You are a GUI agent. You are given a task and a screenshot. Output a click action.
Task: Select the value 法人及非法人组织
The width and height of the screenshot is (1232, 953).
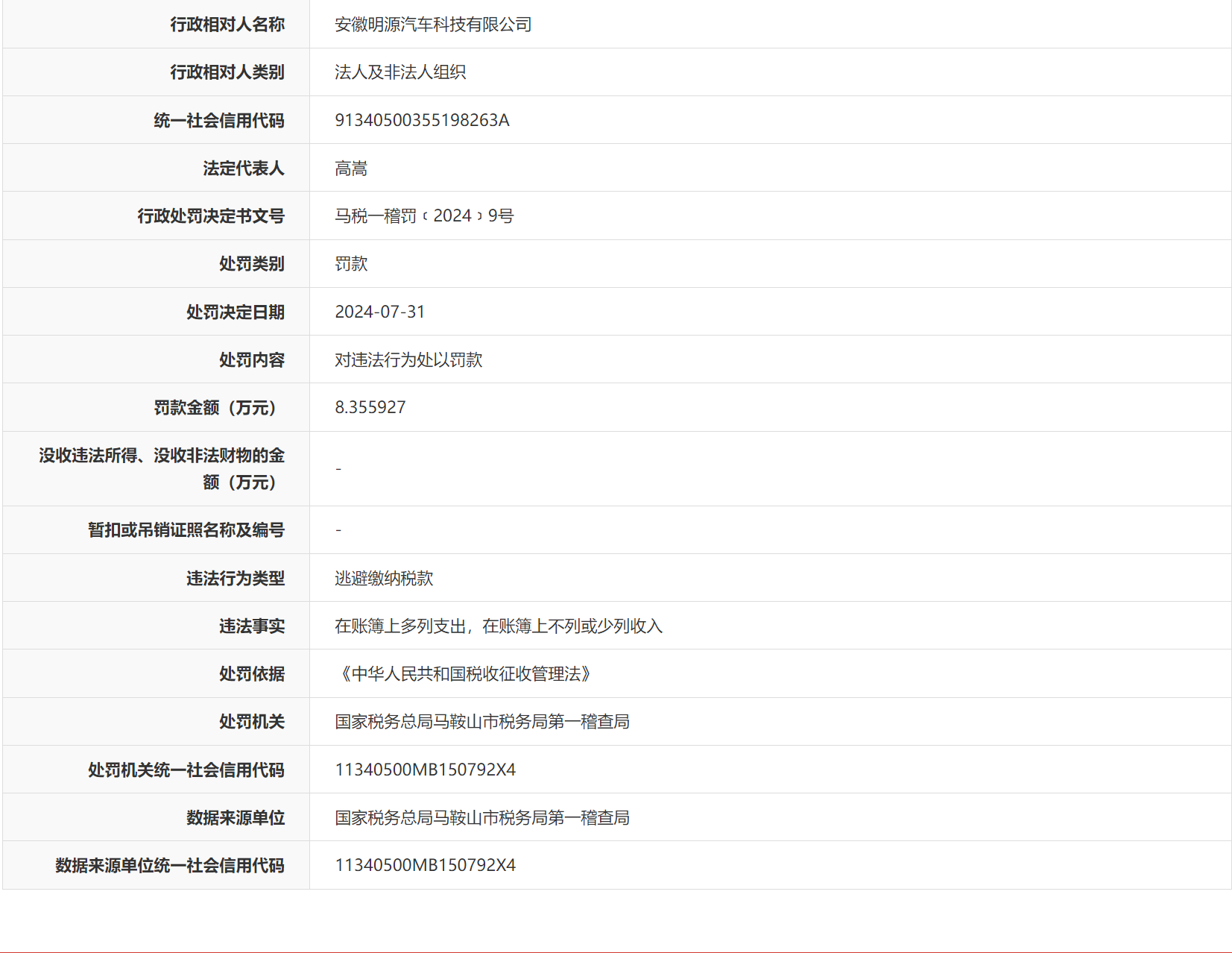tap(400, 72)
